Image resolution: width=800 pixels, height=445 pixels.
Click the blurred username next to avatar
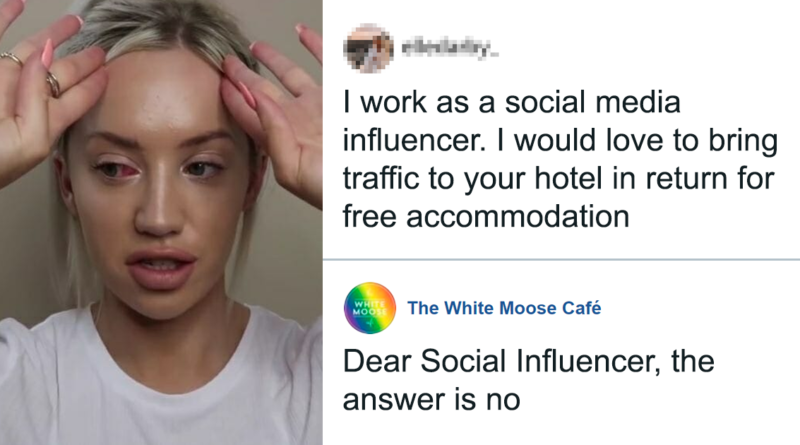449,50
